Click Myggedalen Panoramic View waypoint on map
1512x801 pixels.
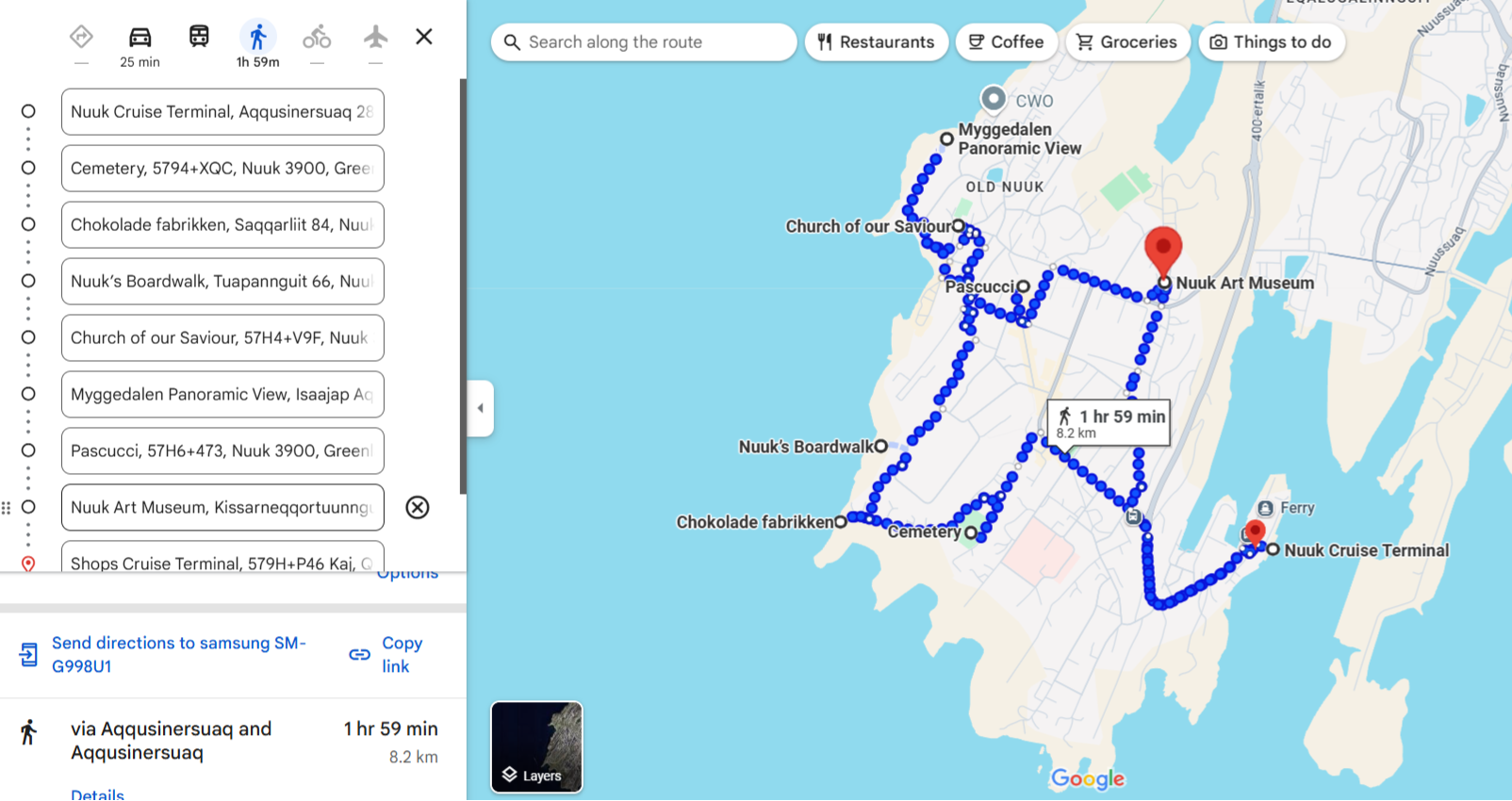[x=946, y=139]
